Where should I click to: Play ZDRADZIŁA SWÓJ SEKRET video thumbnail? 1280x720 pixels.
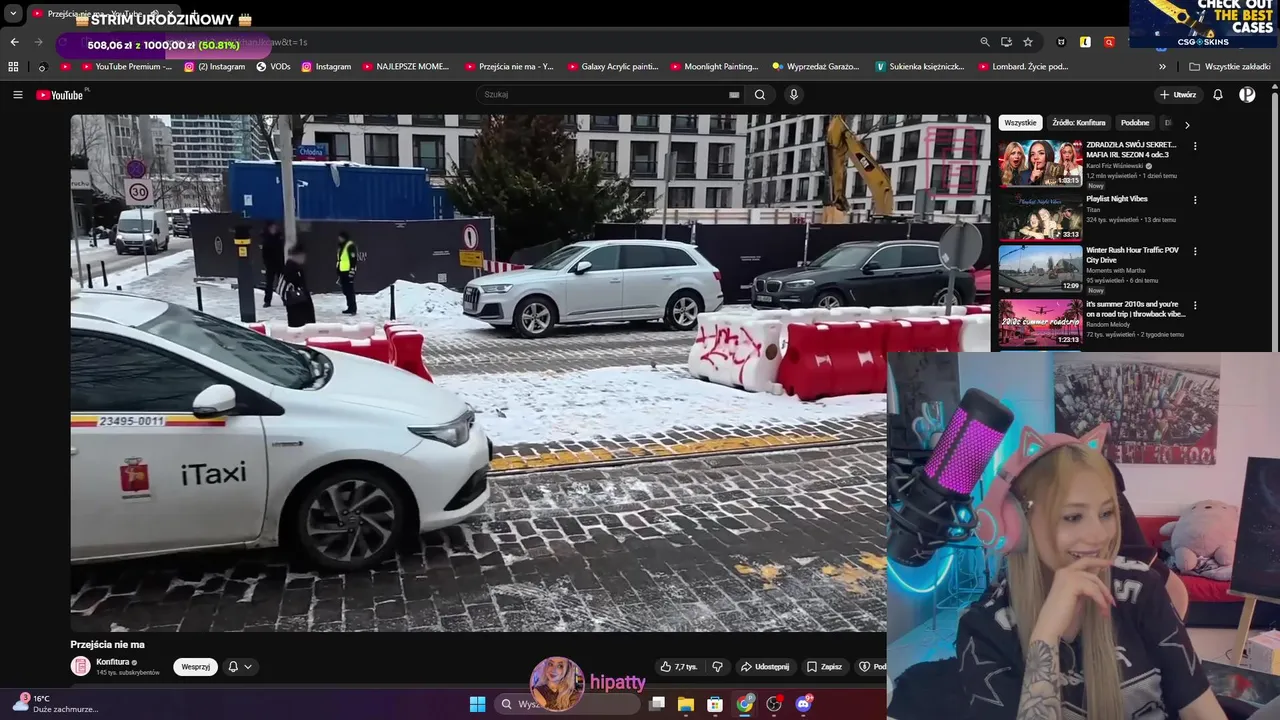(x=1040, y=163)
